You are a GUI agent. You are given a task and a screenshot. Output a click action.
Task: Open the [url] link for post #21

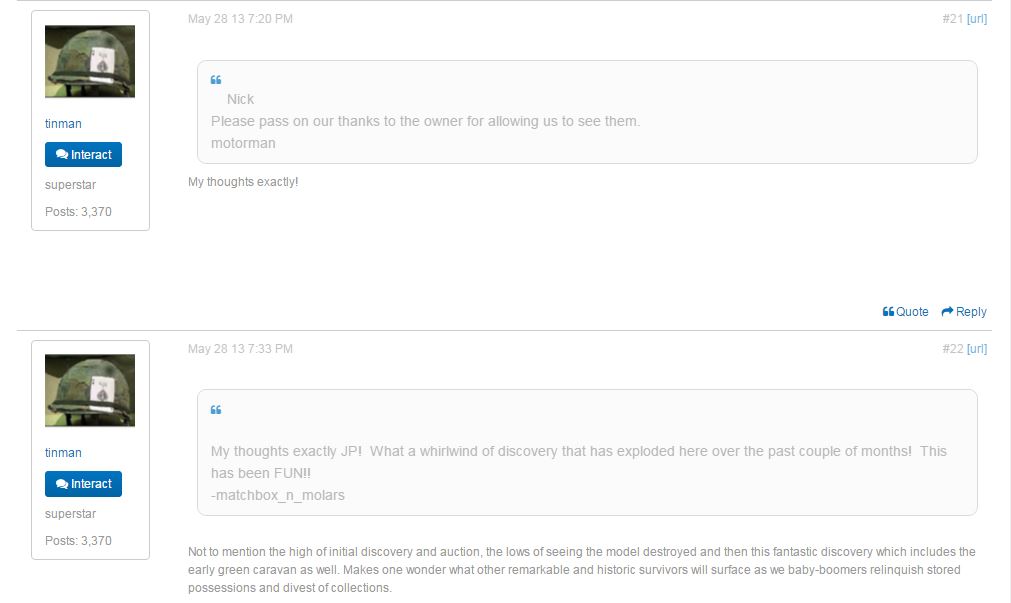pyautogui.click(x=977, y=19)
